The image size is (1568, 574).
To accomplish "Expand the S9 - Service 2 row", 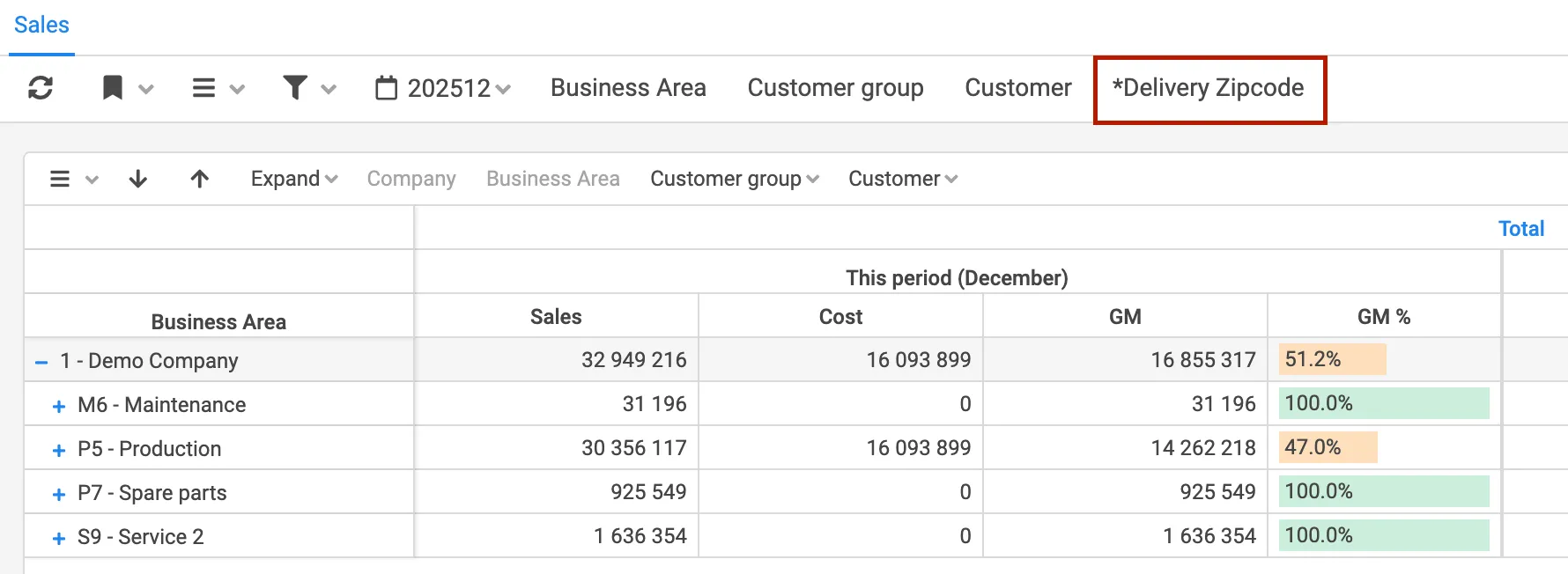I will [x=59, y=538].
